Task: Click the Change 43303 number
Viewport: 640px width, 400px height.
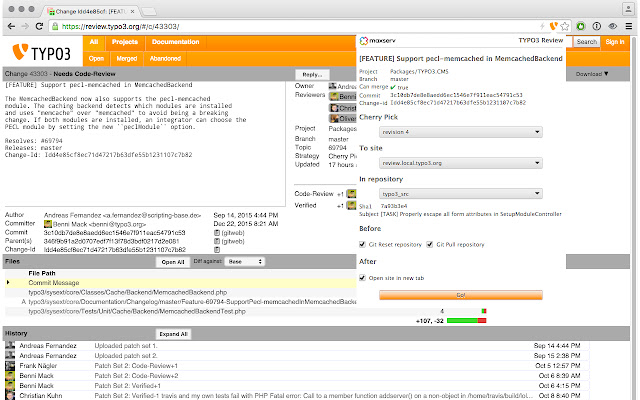Action: pyautogui.click(x=38, y=74)
